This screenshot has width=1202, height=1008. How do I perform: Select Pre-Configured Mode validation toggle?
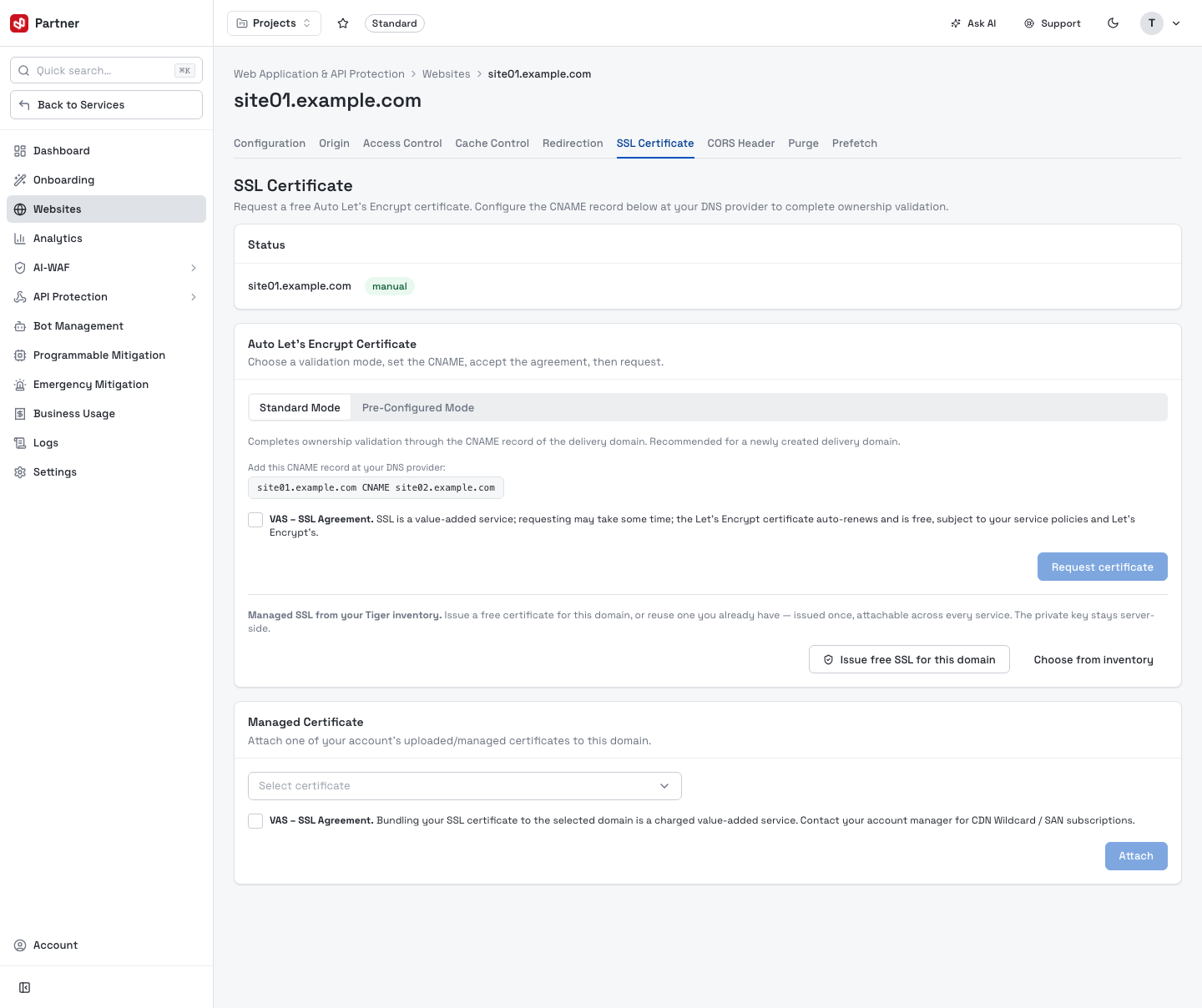click(x=418, y=408)
